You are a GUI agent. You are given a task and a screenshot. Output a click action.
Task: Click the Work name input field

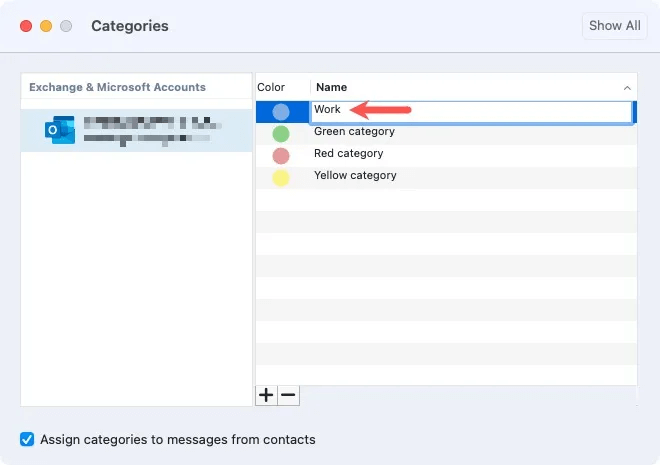(471, 112)
